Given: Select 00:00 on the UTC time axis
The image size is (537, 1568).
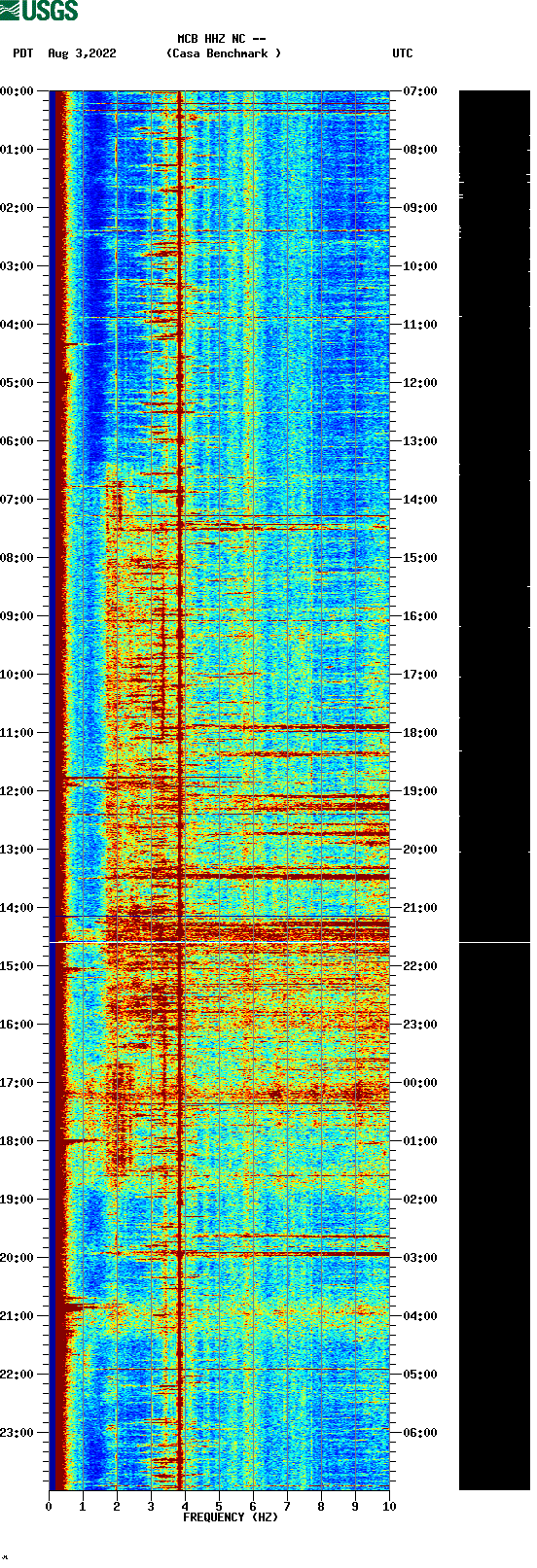Looking at the screenshot, I should pyautogui.click(x=420, y=1083).
